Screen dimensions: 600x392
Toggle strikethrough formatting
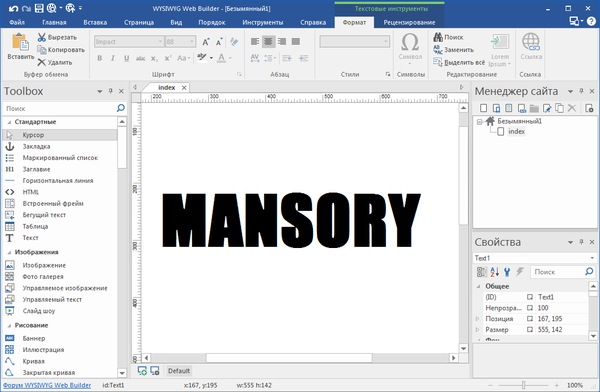140,58
